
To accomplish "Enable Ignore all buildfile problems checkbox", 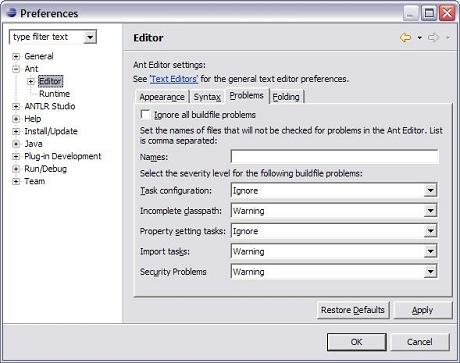I will (x=145, y=114).
